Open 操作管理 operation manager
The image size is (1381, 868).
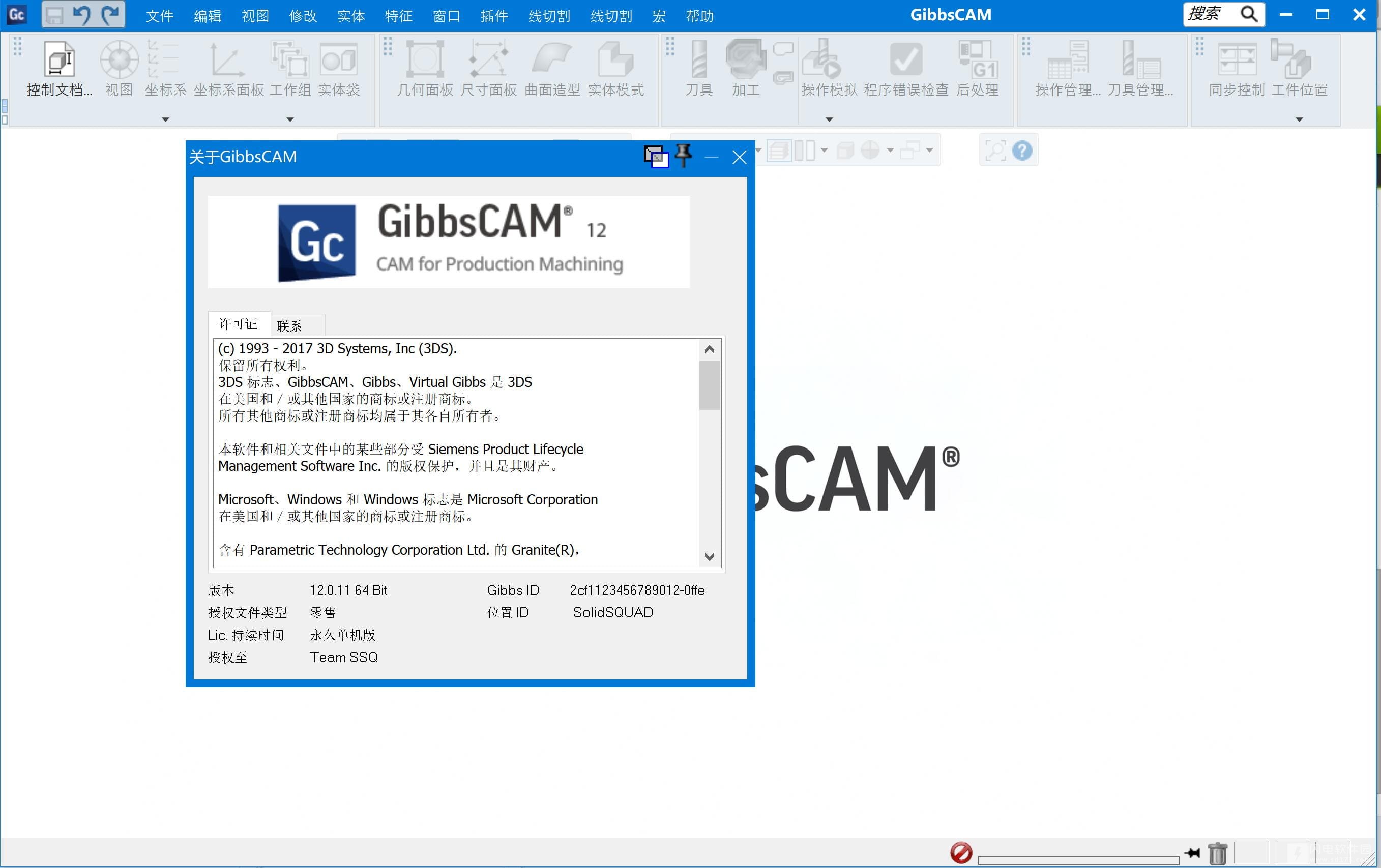coord(1068,68)
